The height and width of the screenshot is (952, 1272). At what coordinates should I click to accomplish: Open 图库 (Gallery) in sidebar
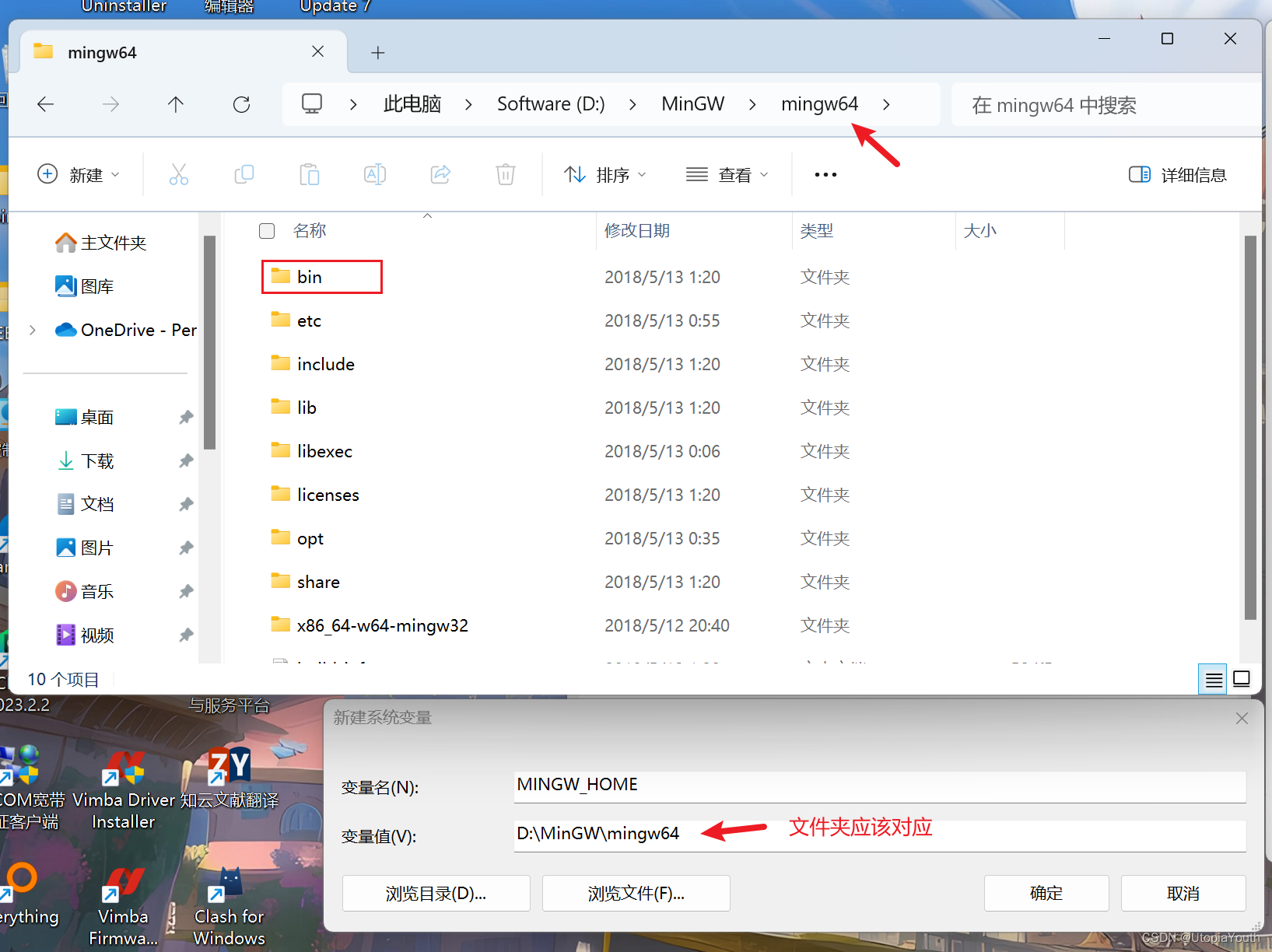[86, 286]
